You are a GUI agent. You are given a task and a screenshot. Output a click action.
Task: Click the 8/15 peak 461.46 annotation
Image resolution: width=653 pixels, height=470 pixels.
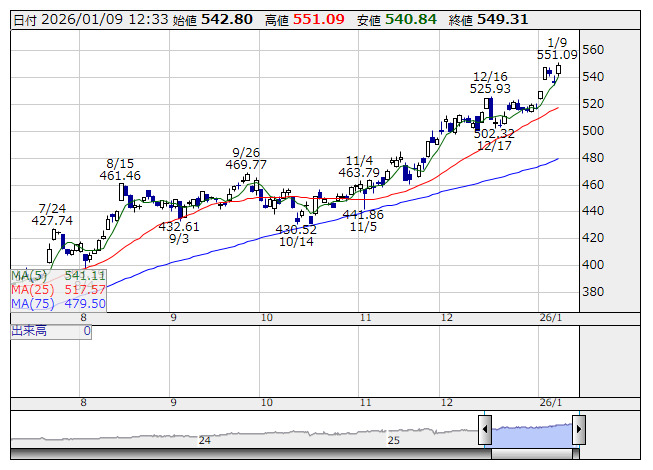pyautogui.click(x=119, y=169)
